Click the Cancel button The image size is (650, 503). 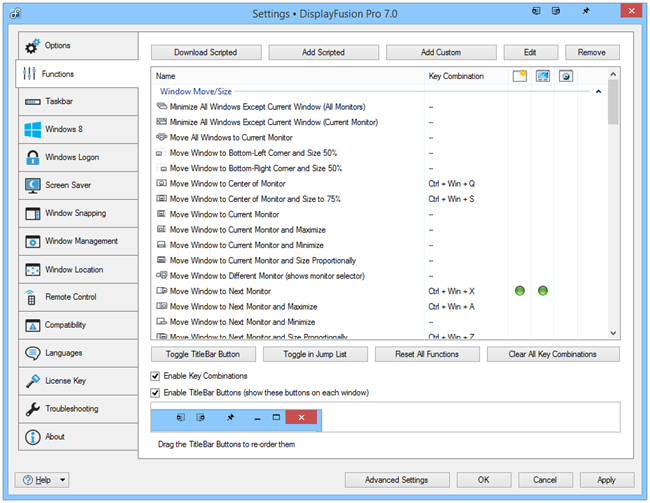[x=545, y=480]
